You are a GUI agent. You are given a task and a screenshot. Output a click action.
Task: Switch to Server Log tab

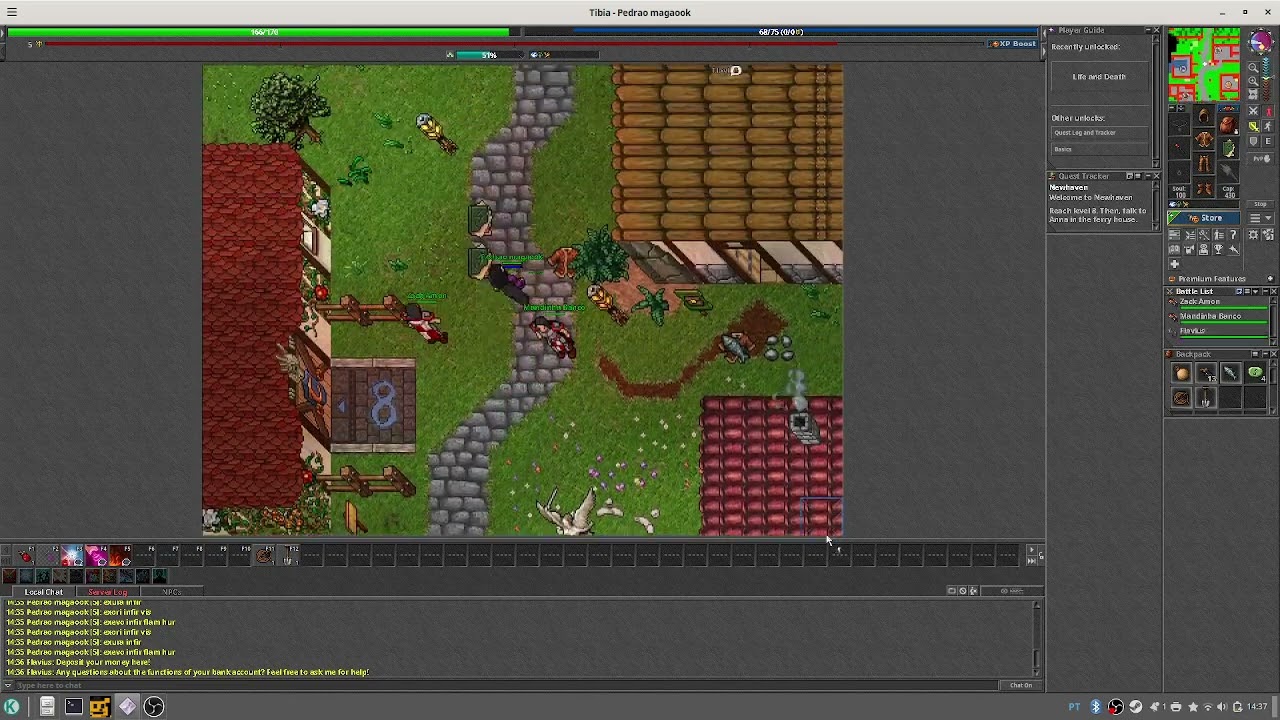(x=107, y=592)
